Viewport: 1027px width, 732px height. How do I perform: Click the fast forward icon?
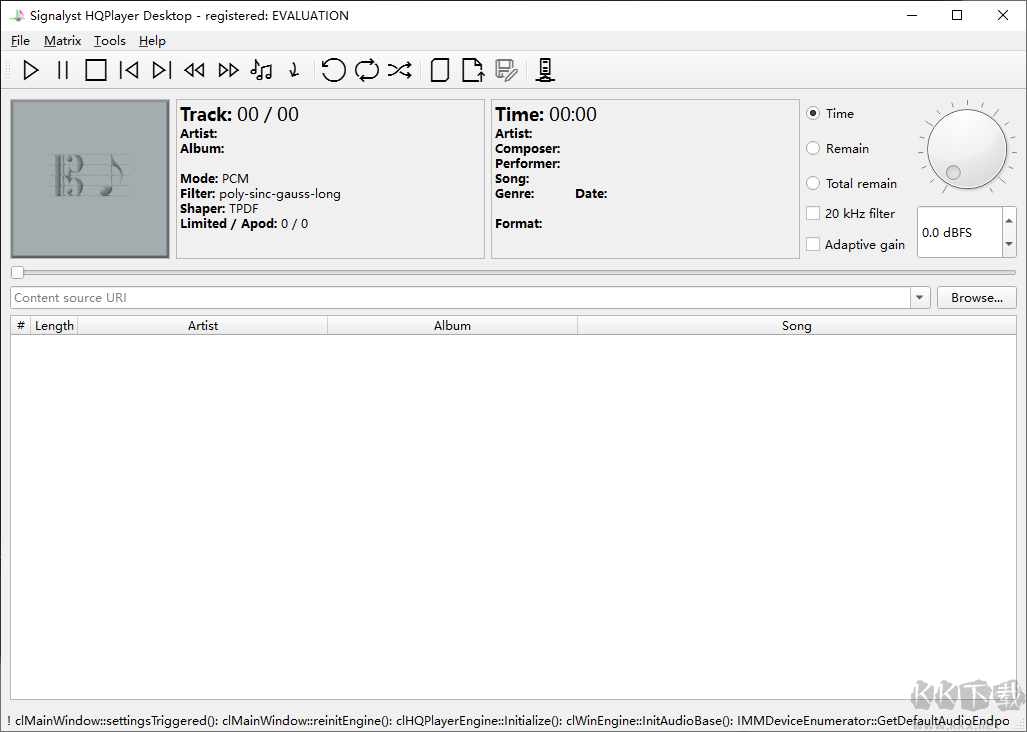point(228,70)
